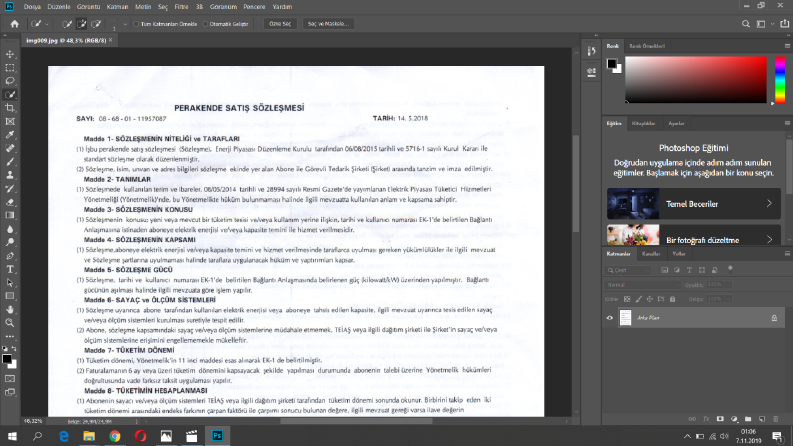Select the Hand tool
This screenshot has width=793, height=446.
click(10, 309)
